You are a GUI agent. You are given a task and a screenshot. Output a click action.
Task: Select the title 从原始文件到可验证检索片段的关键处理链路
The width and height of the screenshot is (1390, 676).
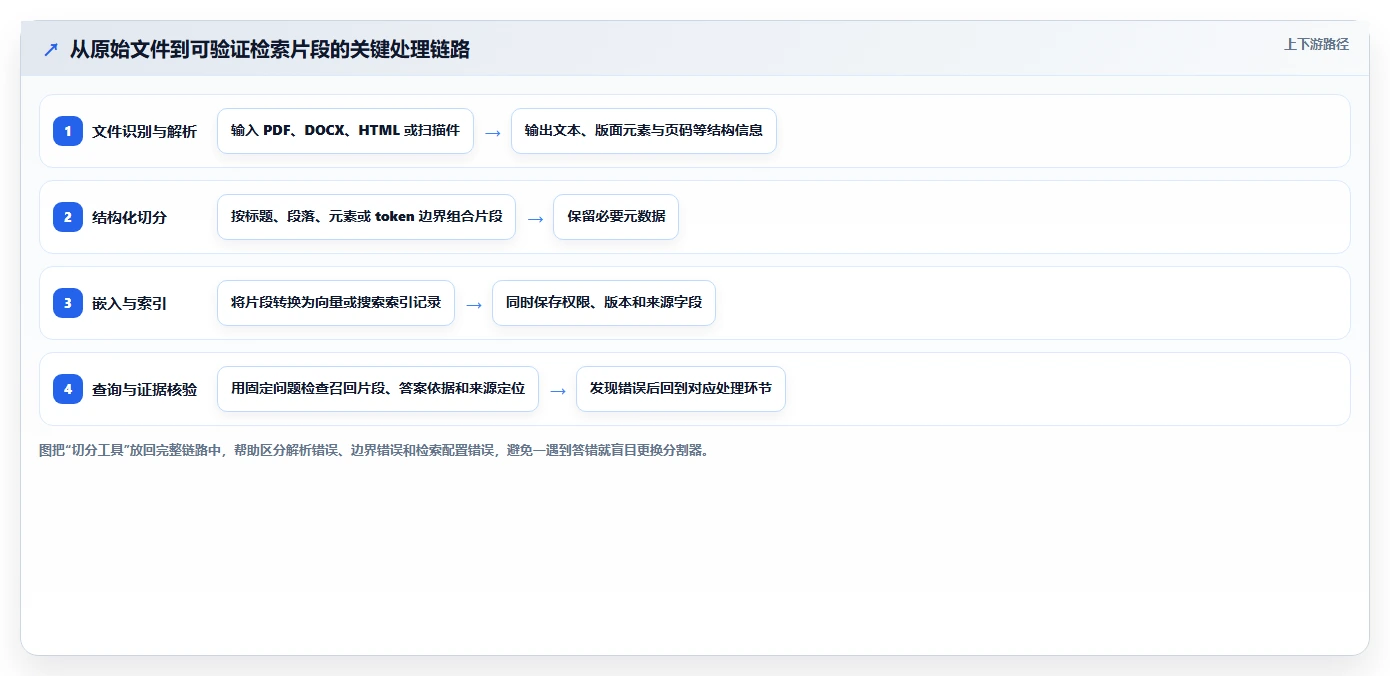[269, 49]
